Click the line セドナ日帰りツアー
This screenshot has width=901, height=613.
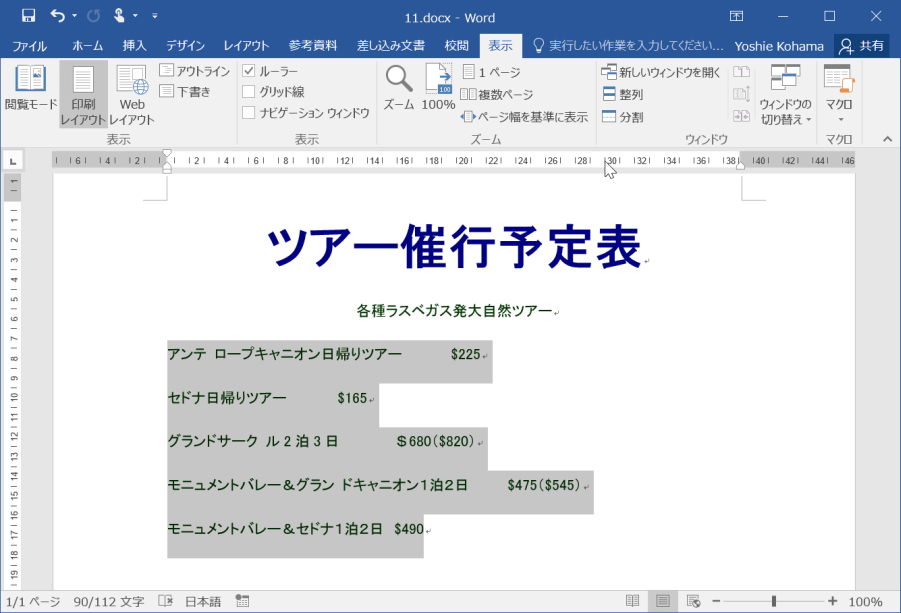point(227,398)
